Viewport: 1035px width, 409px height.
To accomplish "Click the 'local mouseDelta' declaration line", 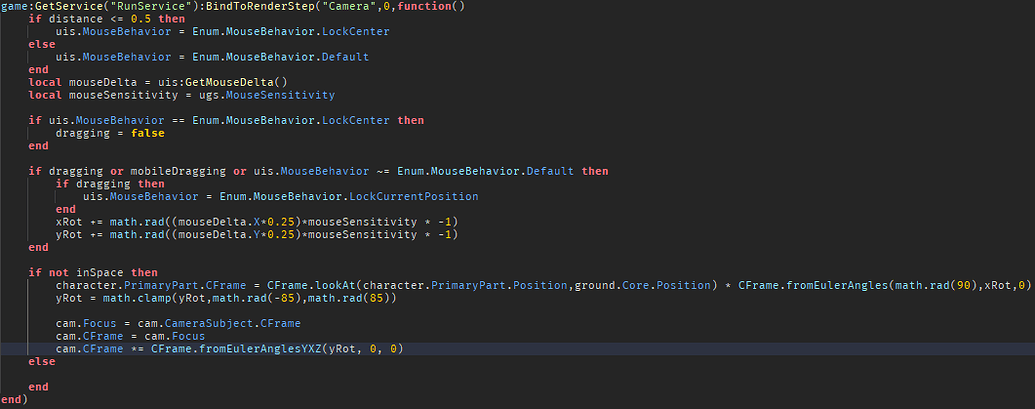I will point(158,82).
